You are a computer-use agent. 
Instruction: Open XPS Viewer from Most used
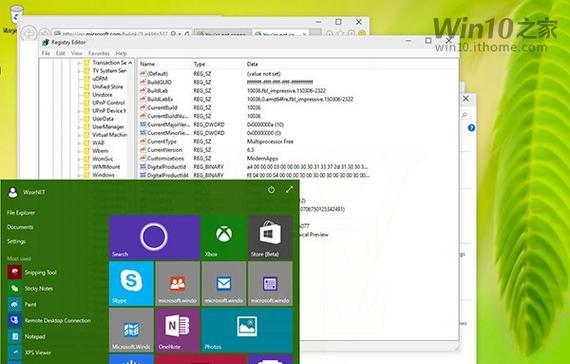tap(29, 352)
